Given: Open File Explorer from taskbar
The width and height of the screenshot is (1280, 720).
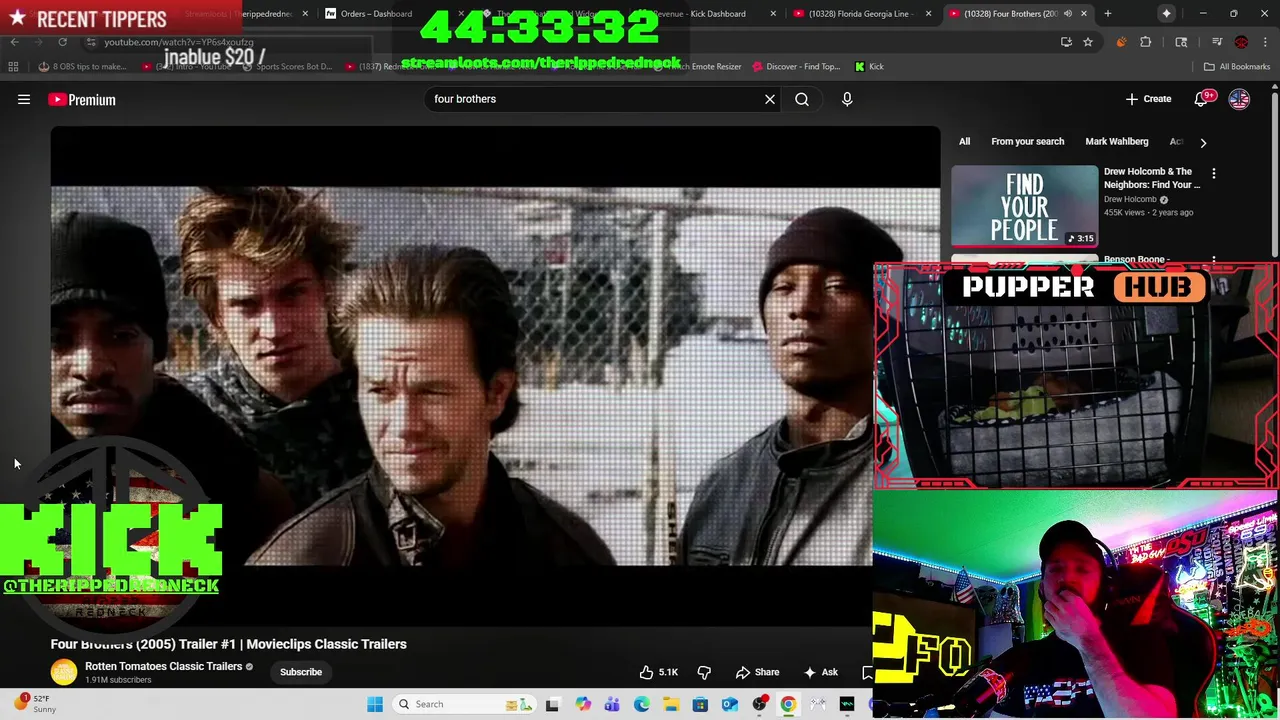Looking at the screenshot, I should [670, 704].
